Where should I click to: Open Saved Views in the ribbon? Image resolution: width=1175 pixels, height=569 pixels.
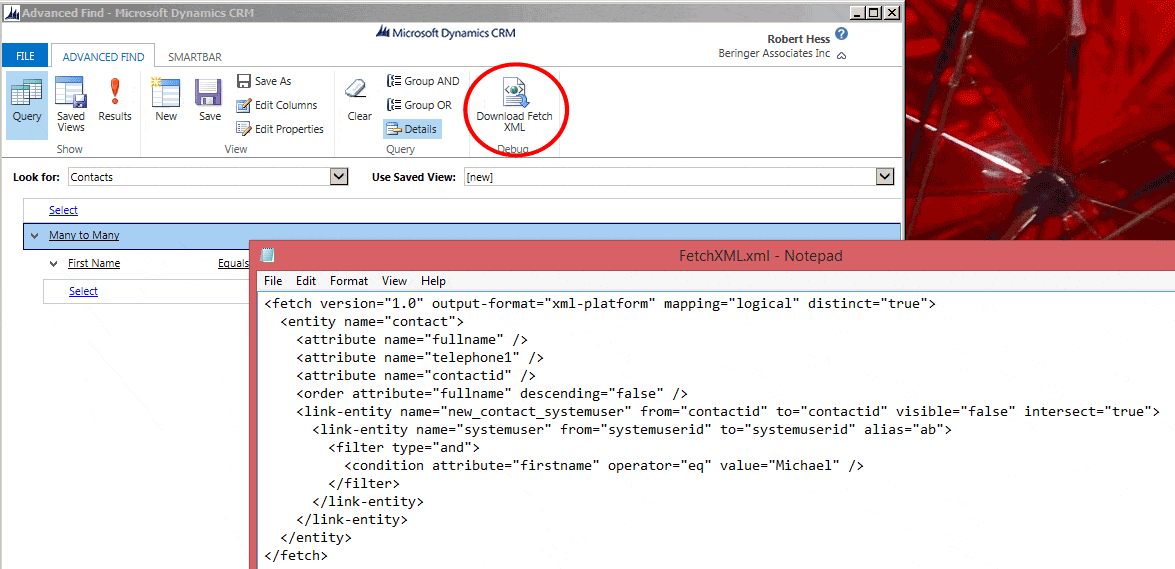click(x=71, y=104)
